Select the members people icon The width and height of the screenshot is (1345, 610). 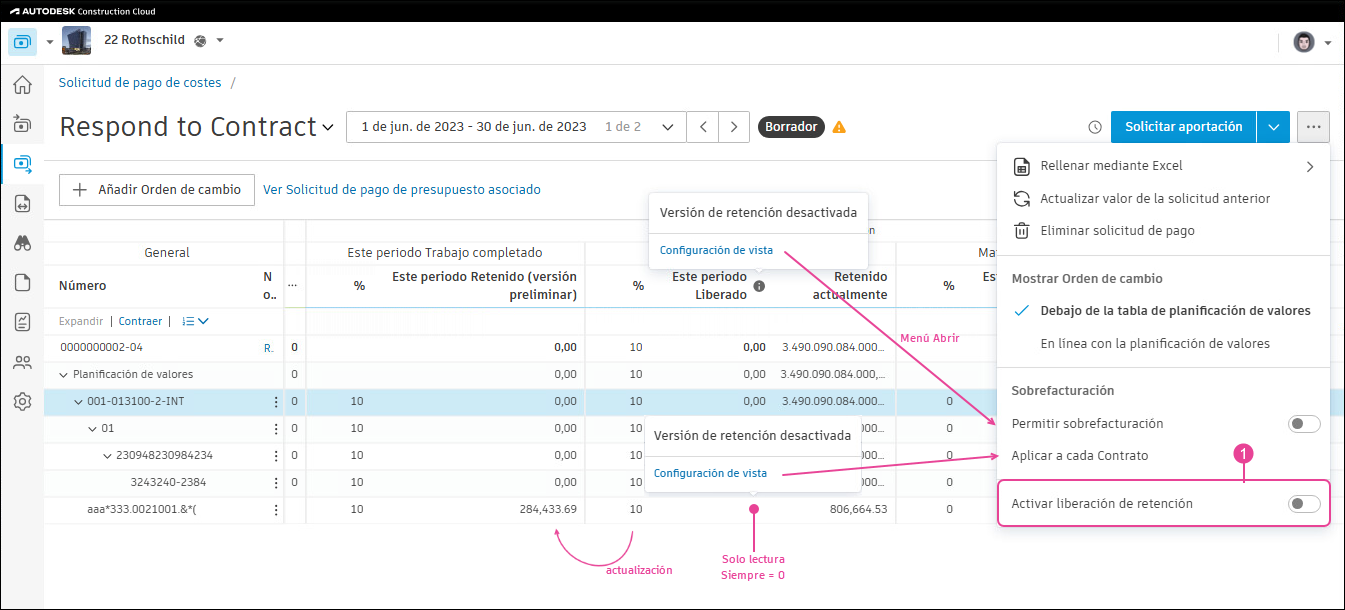point(22,362)
